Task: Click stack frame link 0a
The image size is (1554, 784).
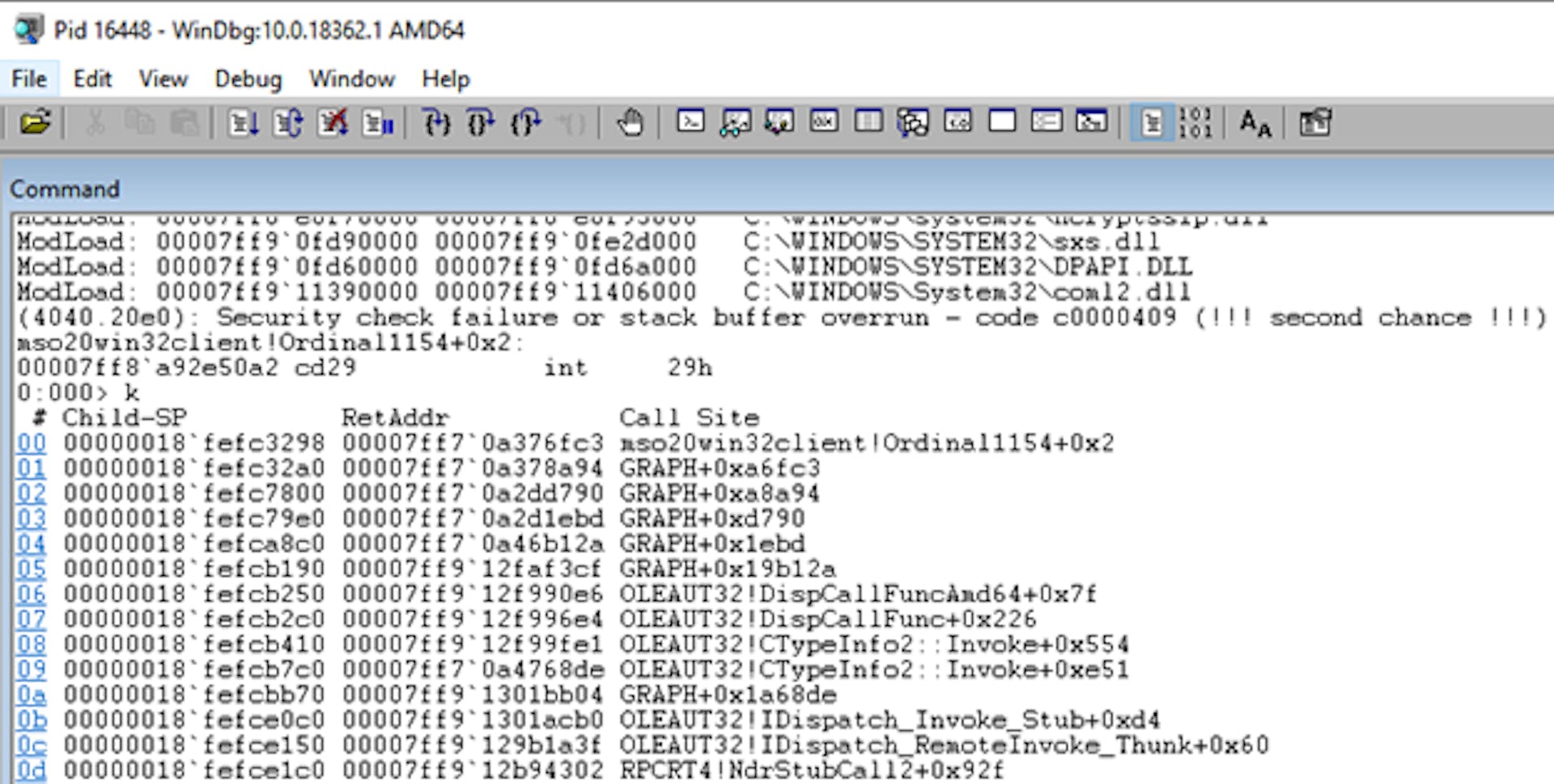Action: pos(32,694)
